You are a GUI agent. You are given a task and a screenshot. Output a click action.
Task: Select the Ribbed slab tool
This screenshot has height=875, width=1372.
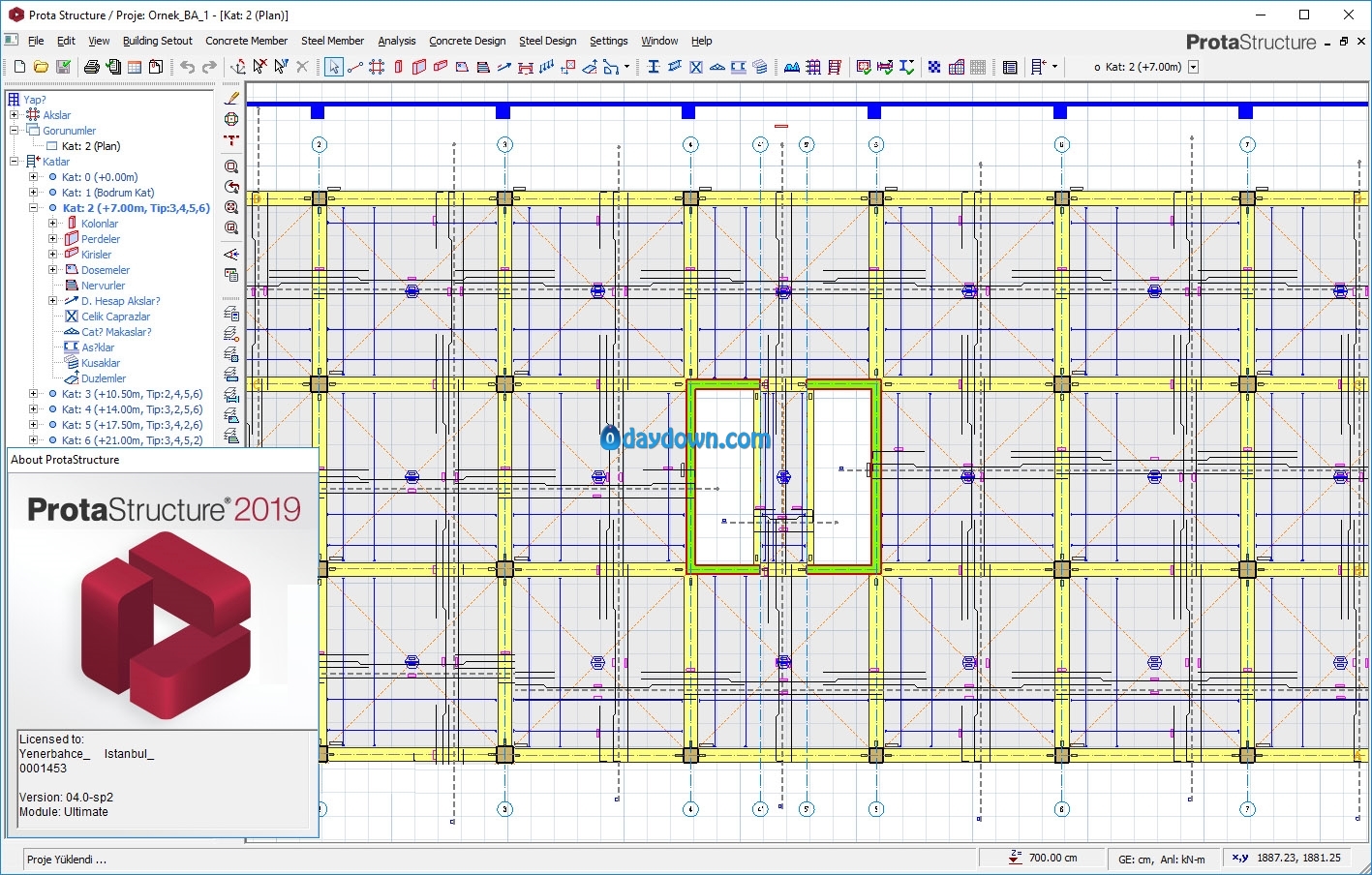[483, 67]
